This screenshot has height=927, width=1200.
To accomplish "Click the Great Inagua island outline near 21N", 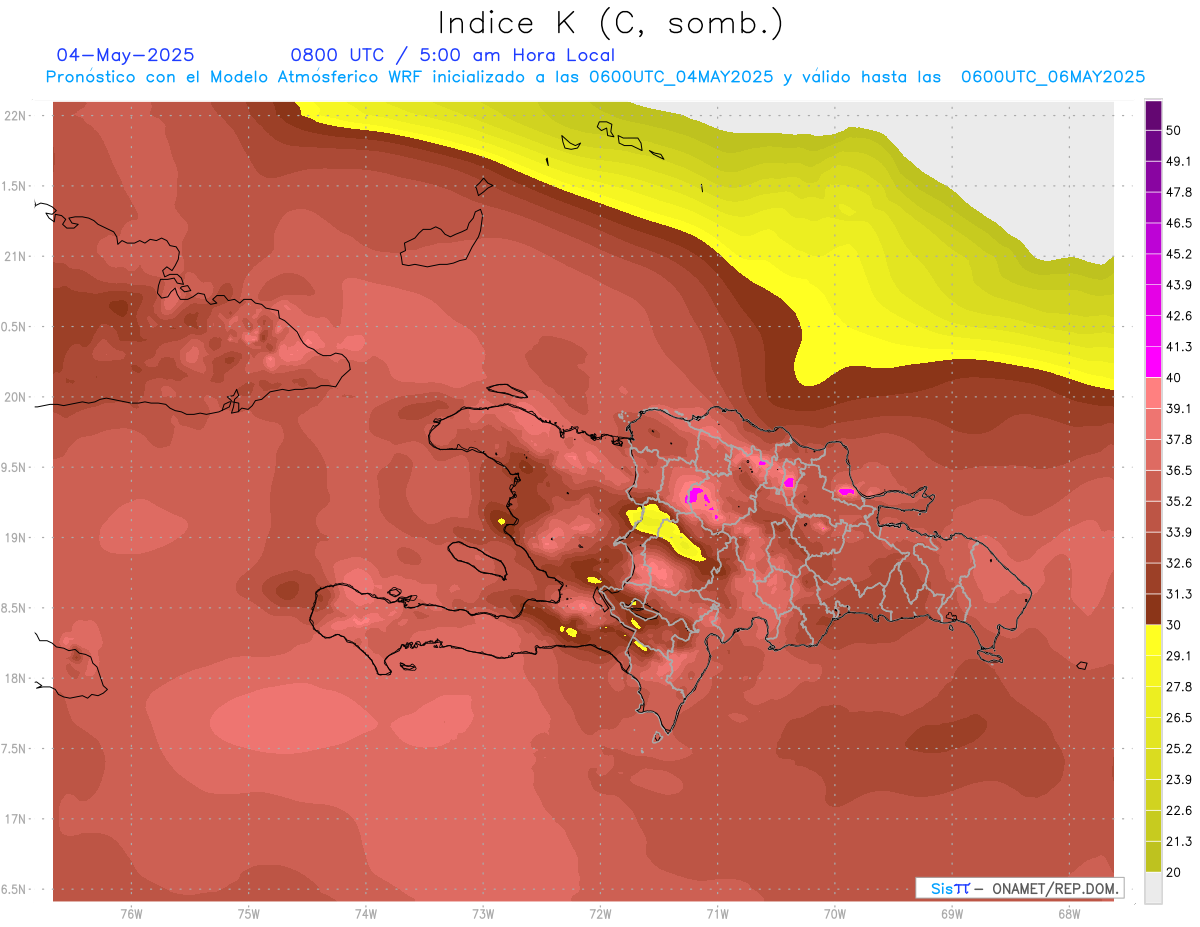I will pos(443,240).
